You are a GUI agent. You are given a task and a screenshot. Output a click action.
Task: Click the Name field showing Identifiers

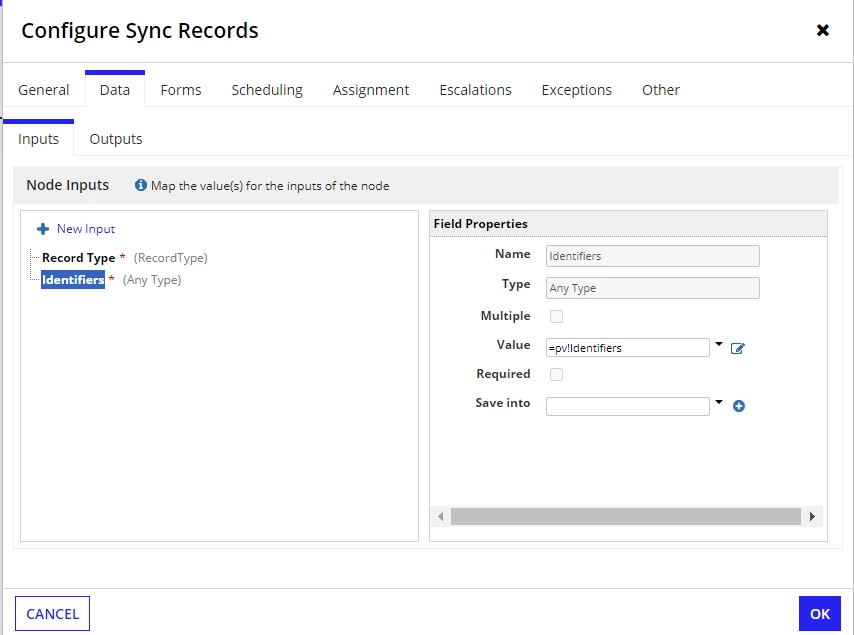(x=652, y=256)
